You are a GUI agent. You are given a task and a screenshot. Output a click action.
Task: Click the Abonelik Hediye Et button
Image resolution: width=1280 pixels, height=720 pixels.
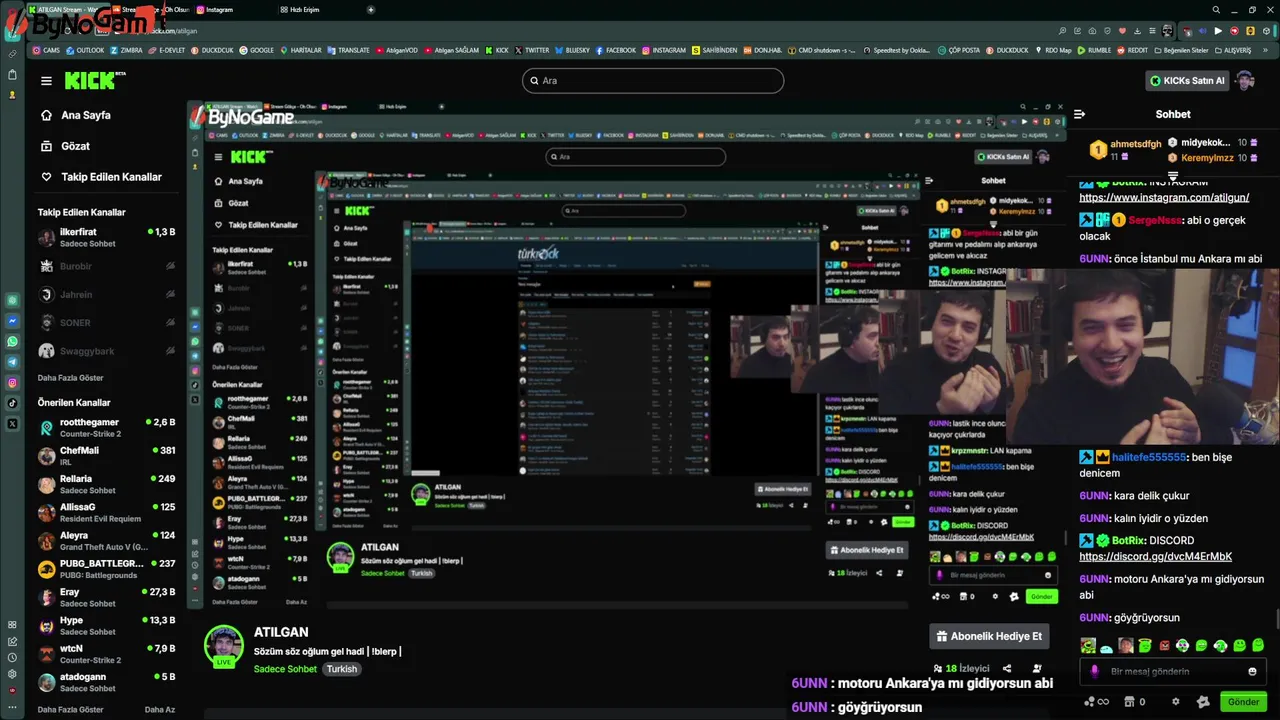[990, 636]
